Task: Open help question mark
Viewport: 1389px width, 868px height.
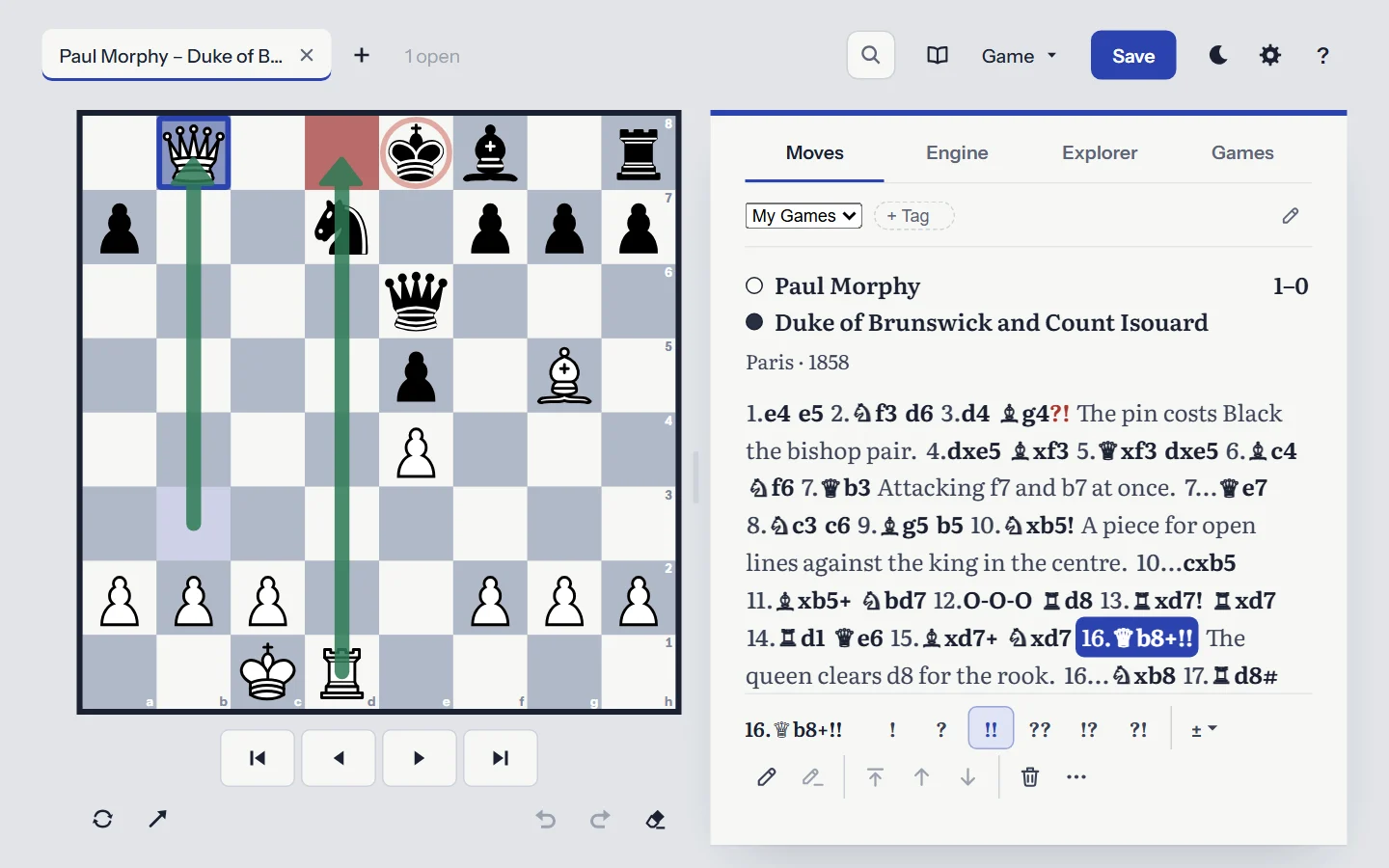Action: click(x=1322, y=55)
